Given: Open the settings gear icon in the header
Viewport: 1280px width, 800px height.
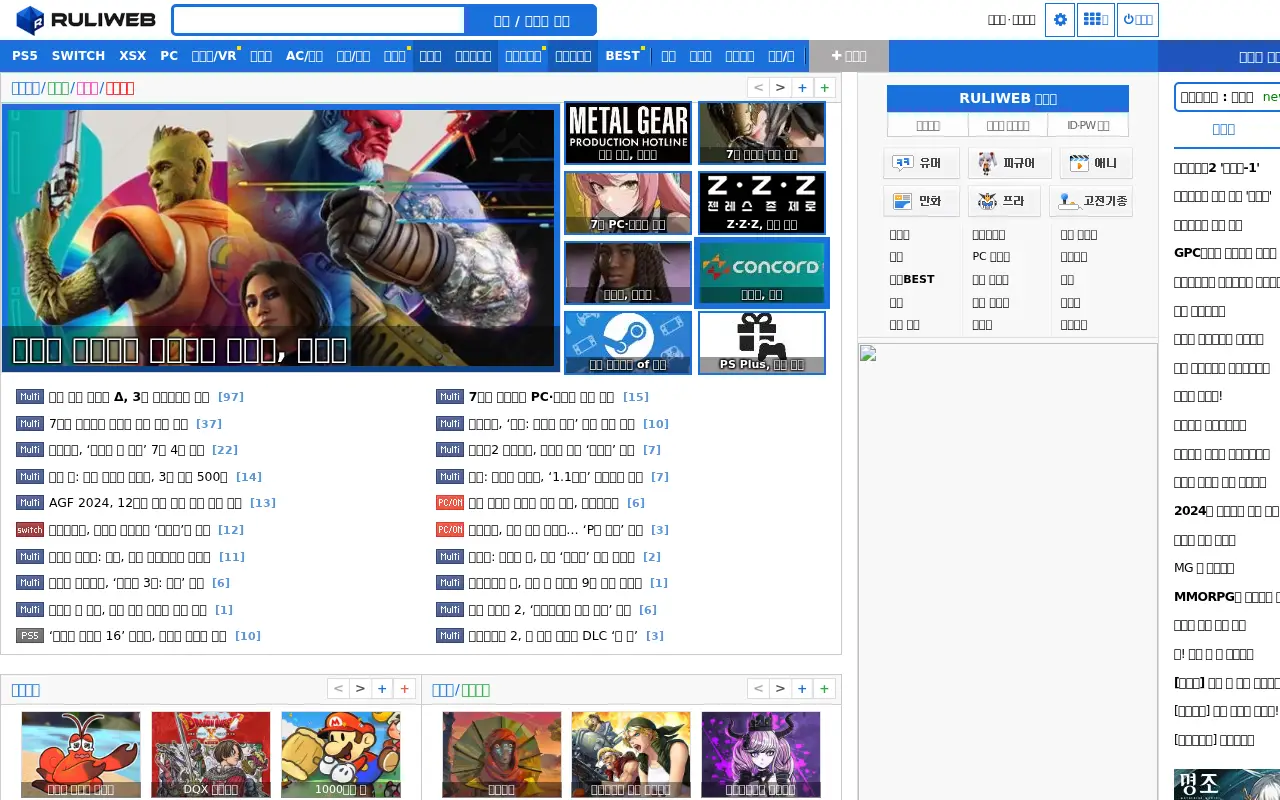Looking at the screenshot, I should tap(1060, 20).
